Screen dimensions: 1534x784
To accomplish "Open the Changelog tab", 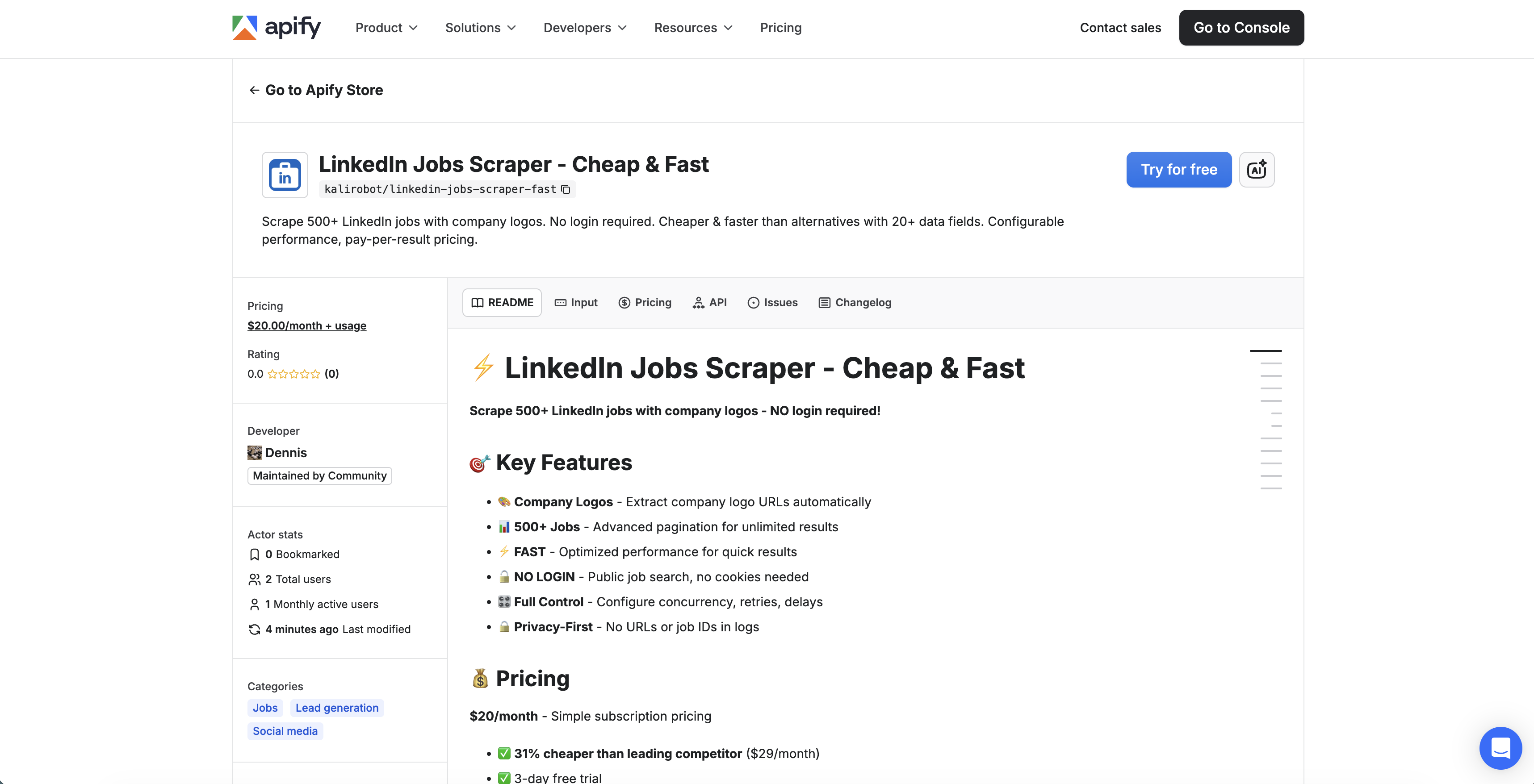I will click(855, 302).
